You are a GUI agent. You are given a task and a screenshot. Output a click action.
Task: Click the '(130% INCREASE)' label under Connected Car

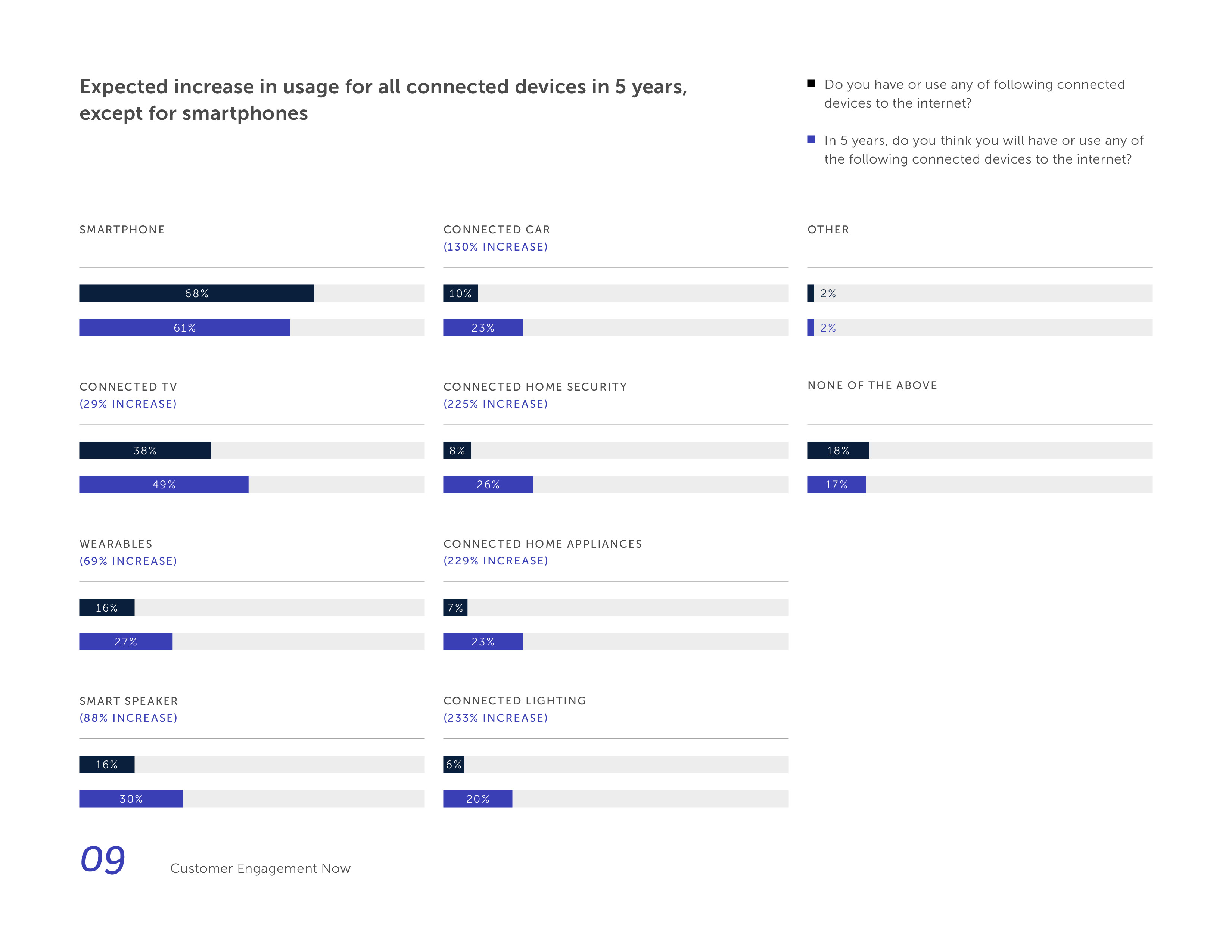(495, 247)
